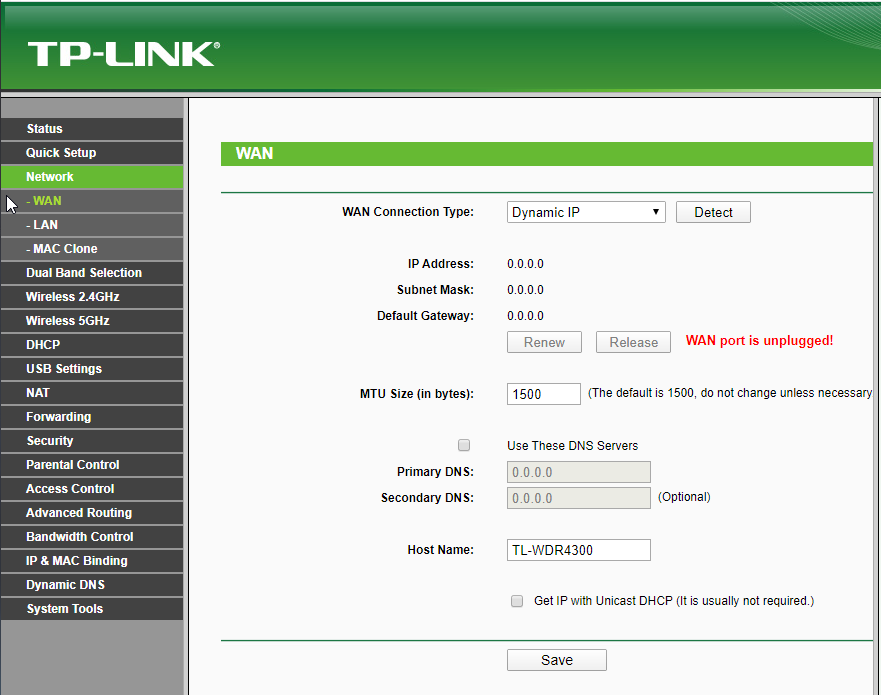Open the NAT menu item
Image resolution: width=881 pixels, height=695 pixels.
pos(92,393)
